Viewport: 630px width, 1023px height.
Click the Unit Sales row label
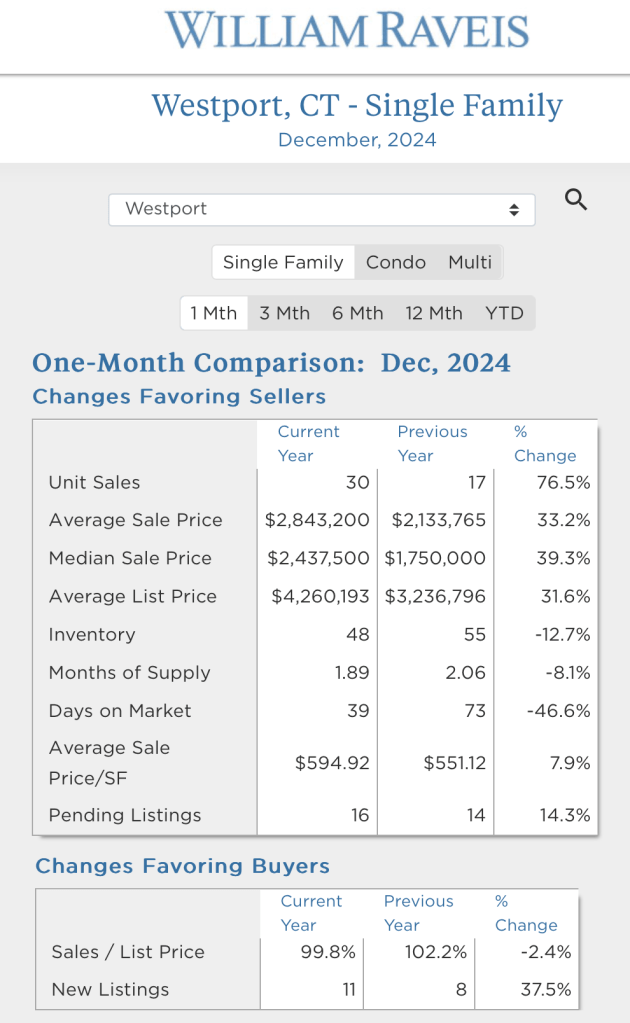[x=95, y=482]
